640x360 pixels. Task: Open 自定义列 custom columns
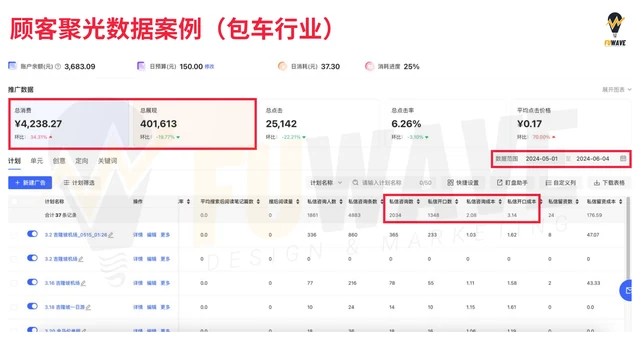coord(560,182)
